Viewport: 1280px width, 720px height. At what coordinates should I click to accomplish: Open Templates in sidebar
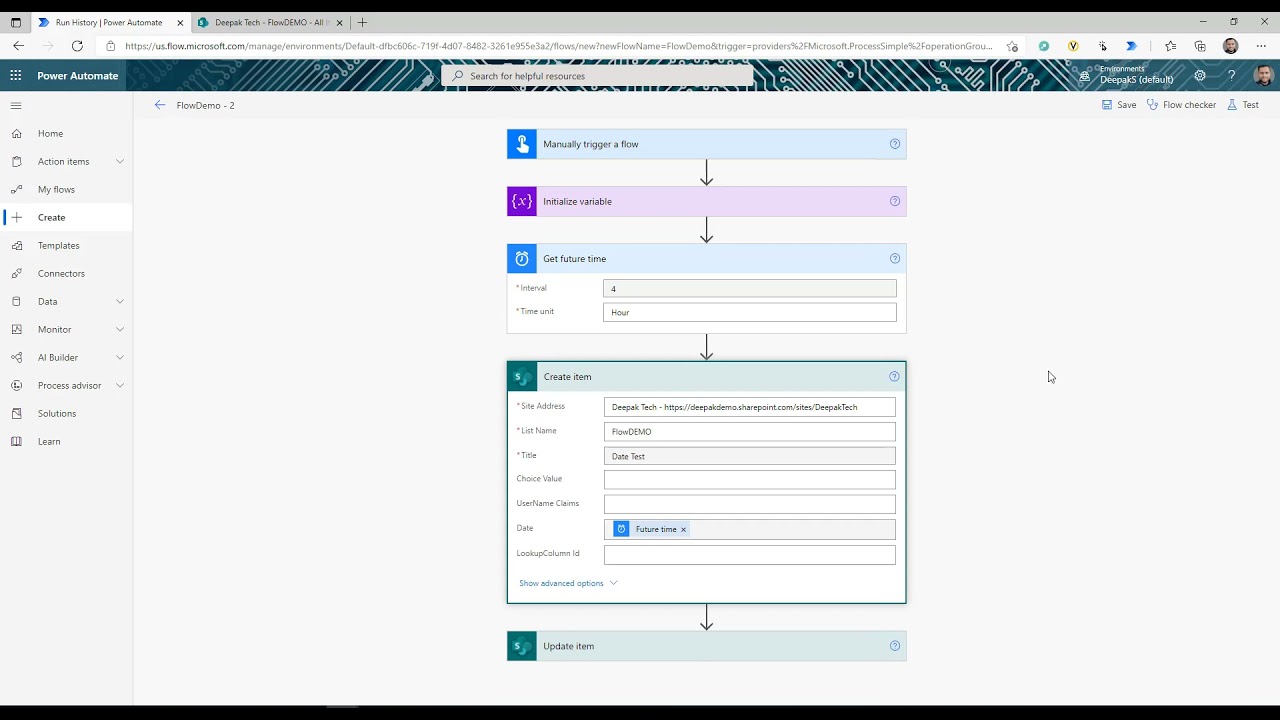coord(58,245)
